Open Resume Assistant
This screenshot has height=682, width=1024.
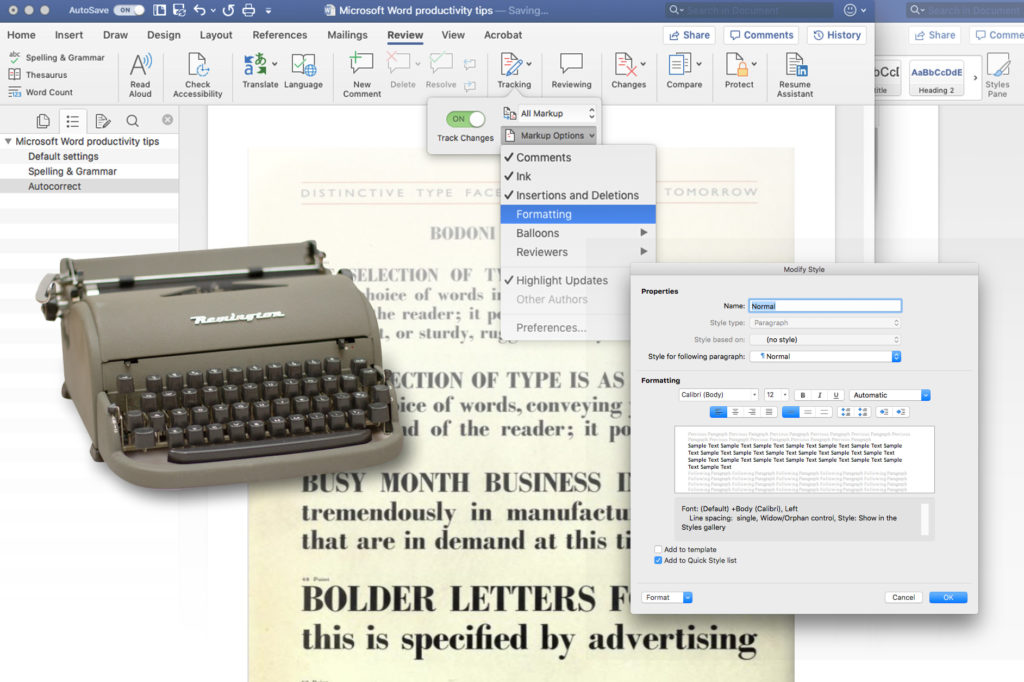click(795, 65)
